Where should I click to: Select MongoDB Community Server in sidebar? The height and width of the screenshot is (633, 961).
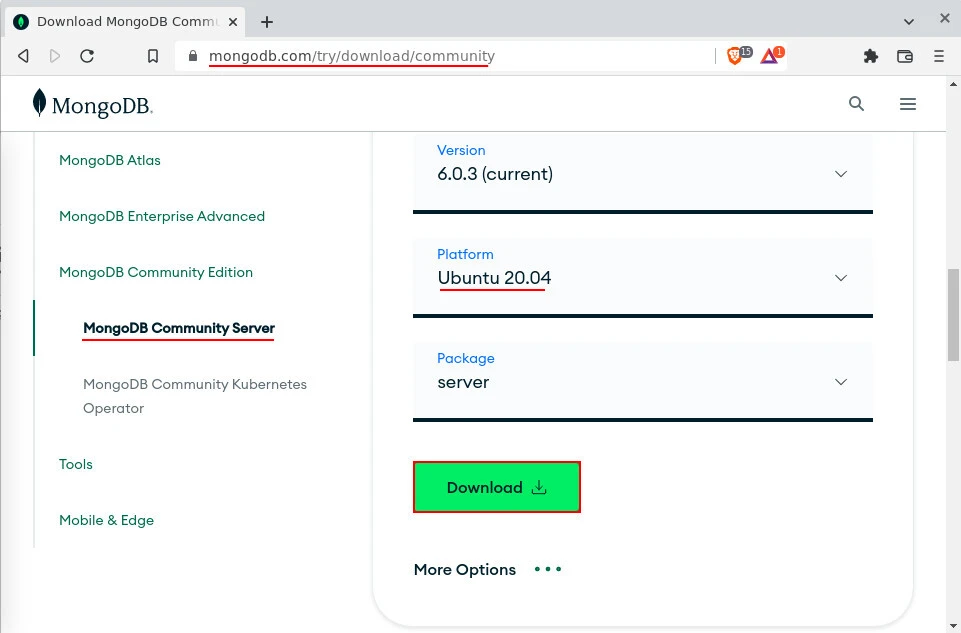pos(178,328)
